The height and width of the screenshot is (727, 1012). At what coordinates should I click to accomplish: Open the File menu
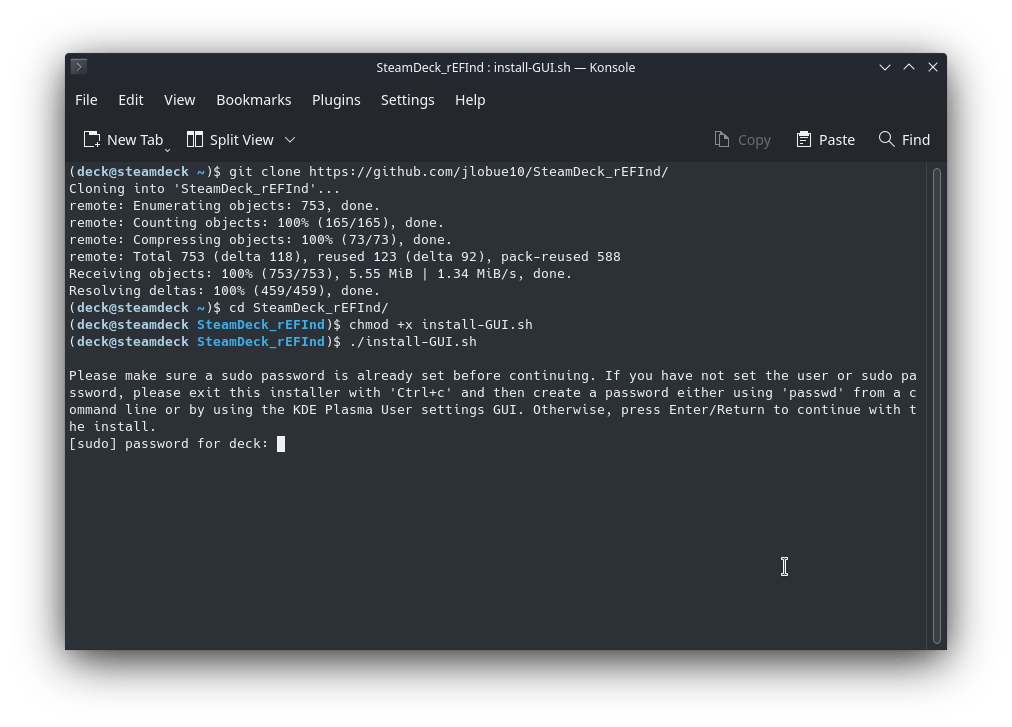click(x=86, y=100)
